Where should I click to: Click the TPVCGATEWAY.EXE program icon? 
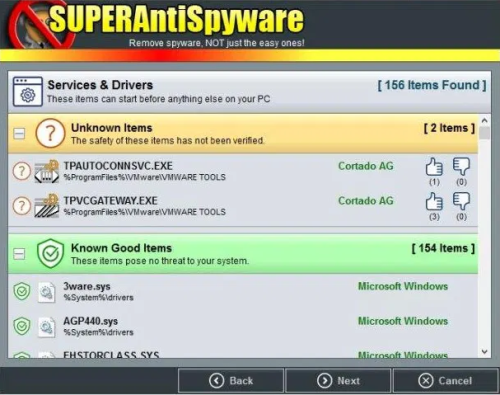tap(47, 206)
